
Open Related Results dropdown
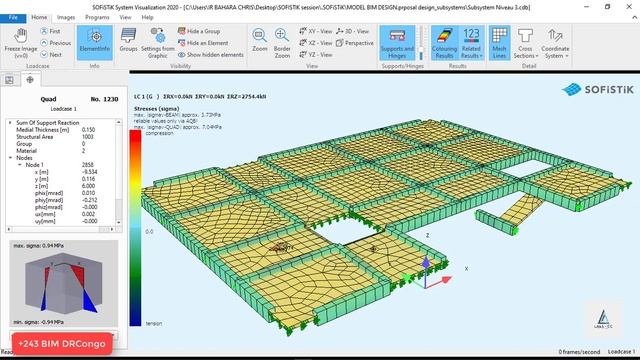tap(471, 42)
